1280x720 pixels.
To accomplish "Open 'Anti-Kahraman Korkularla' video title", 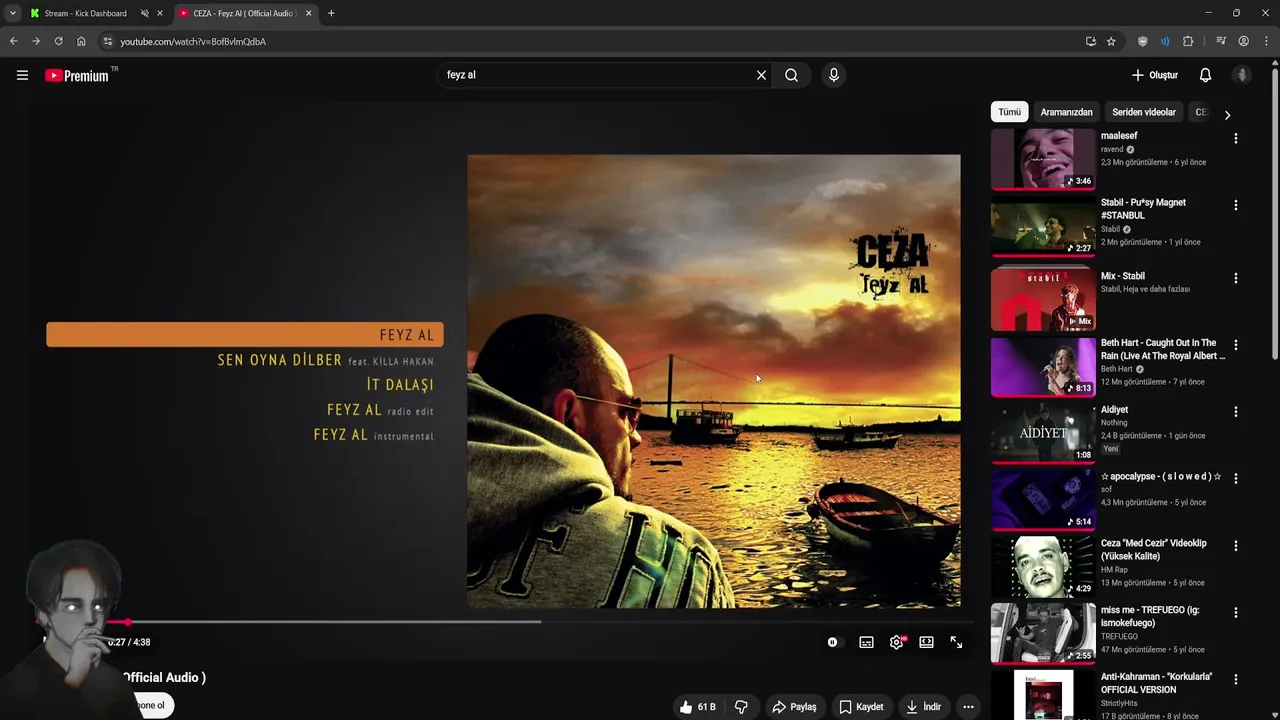I will coord(1157,683).
